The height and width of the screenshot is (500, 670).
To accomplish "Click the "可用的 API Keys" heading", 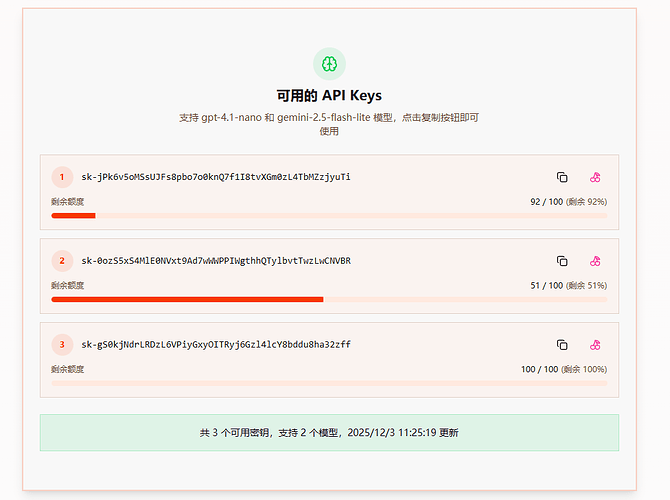I will 329,96.
